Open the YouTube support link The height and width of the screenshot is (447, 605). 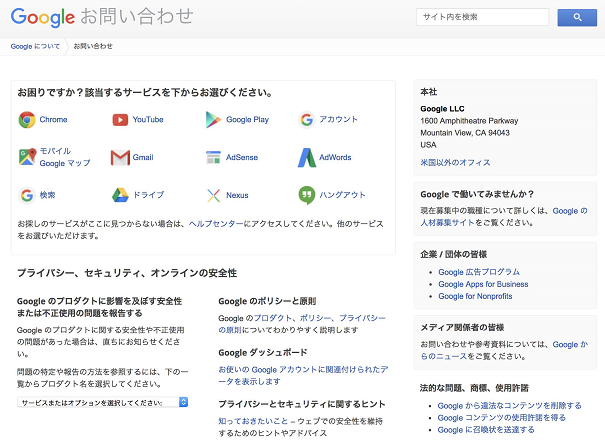click(x=148, y=120)
